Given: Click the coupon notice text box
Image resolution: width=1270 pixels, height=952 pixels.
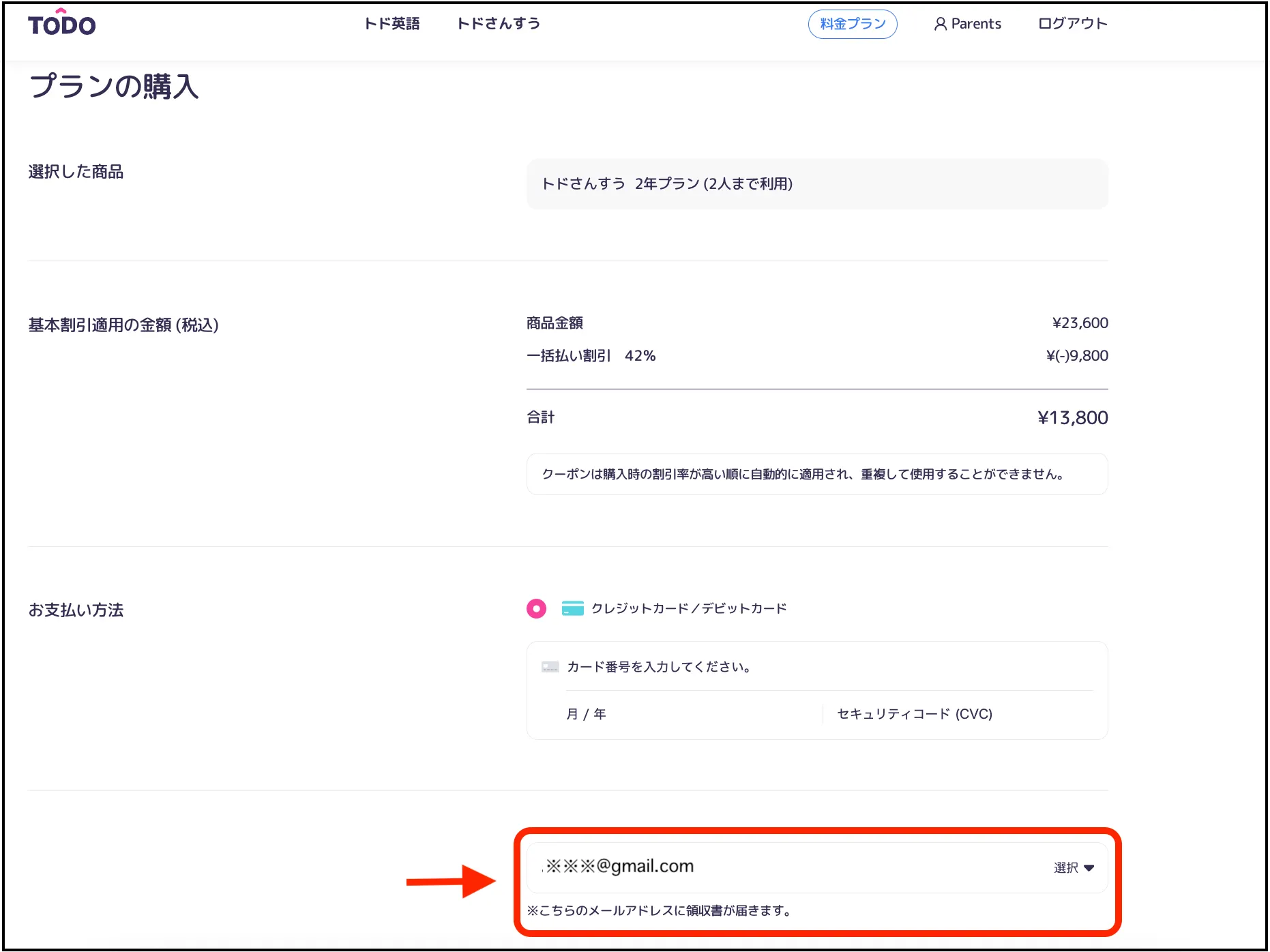Looking at the screenshot, I should pos(817,474).
